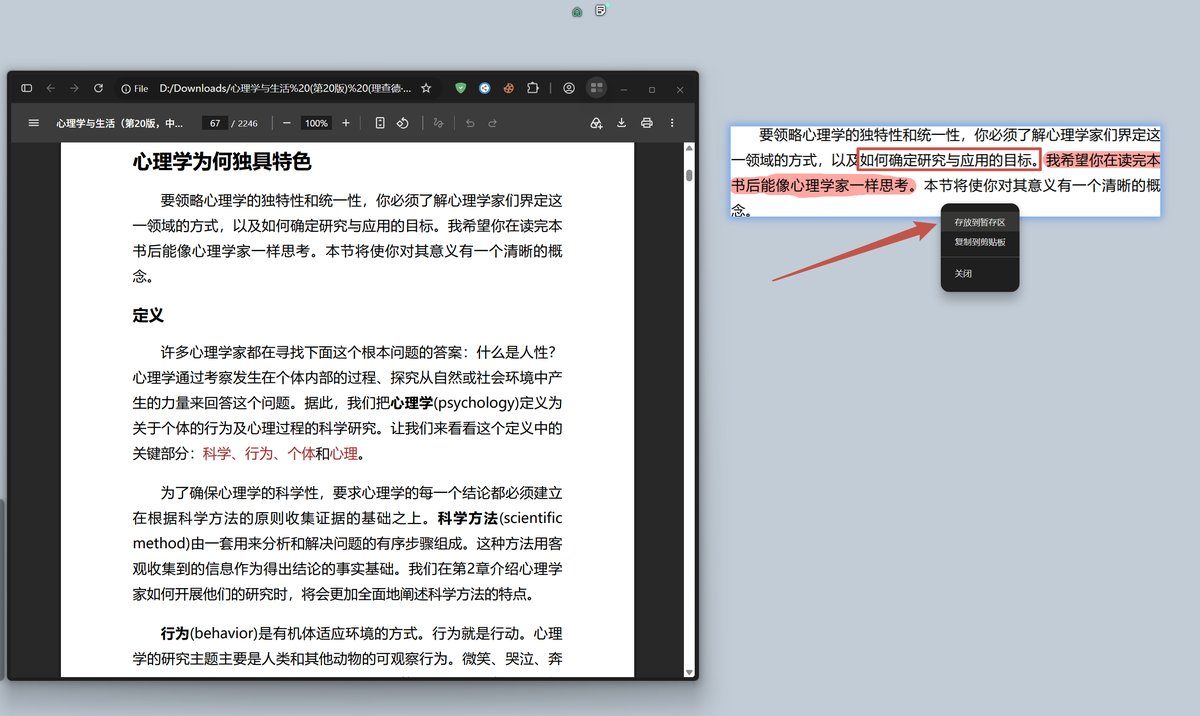1200x716 pixels.
Task: Click the boxed text 如何确定研究与应用的目标 in the snippet
Action: [949, 159]
